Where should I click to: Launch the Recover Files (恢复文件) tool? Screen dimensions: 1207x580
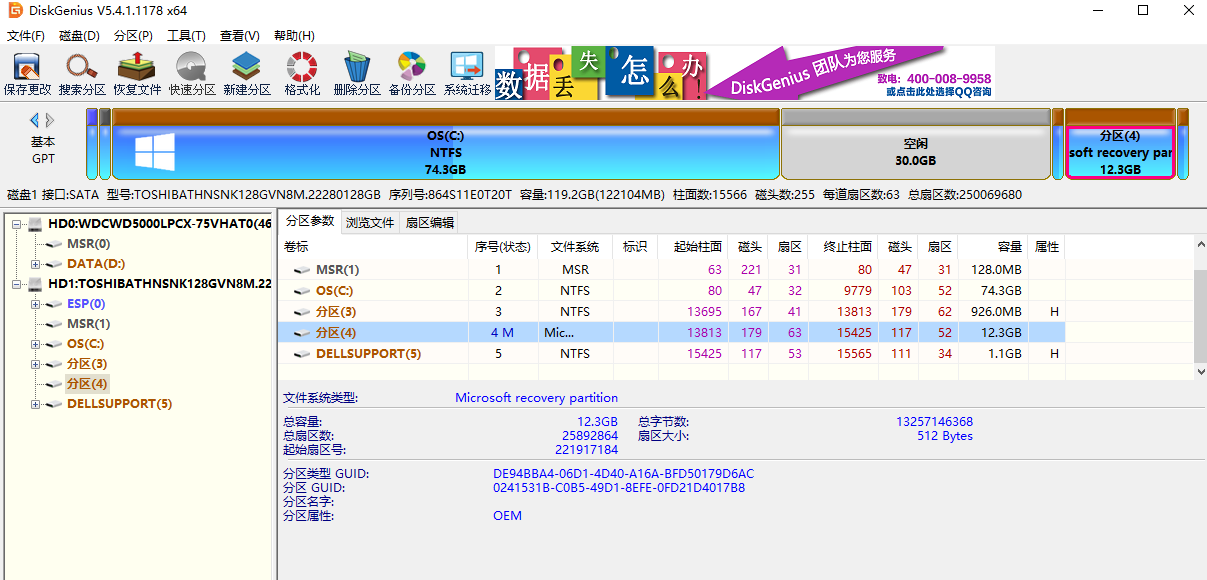click(x=137, y=74)
